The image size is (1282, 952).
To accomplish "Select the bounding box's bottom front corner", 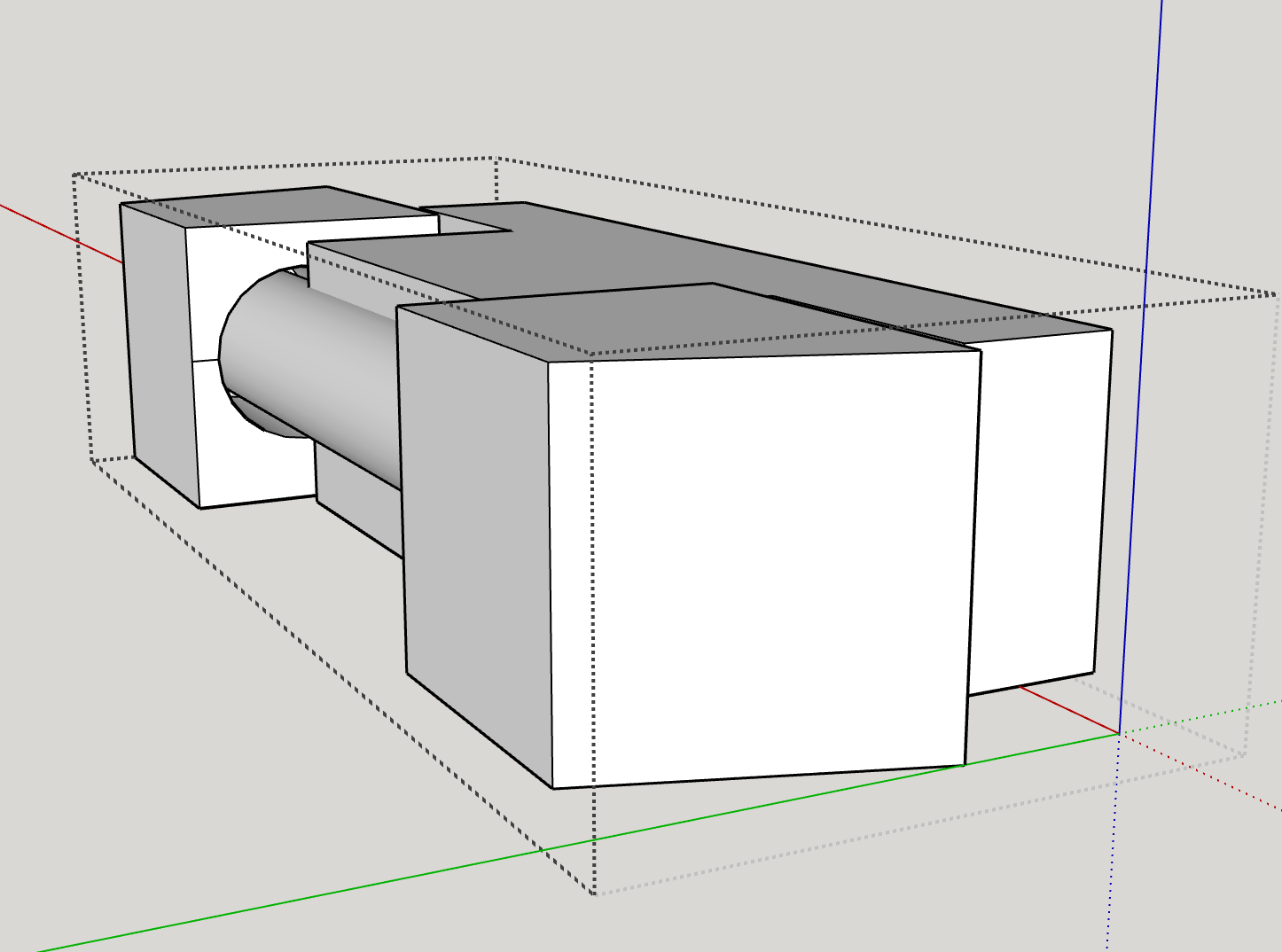I will pos(594,893).
